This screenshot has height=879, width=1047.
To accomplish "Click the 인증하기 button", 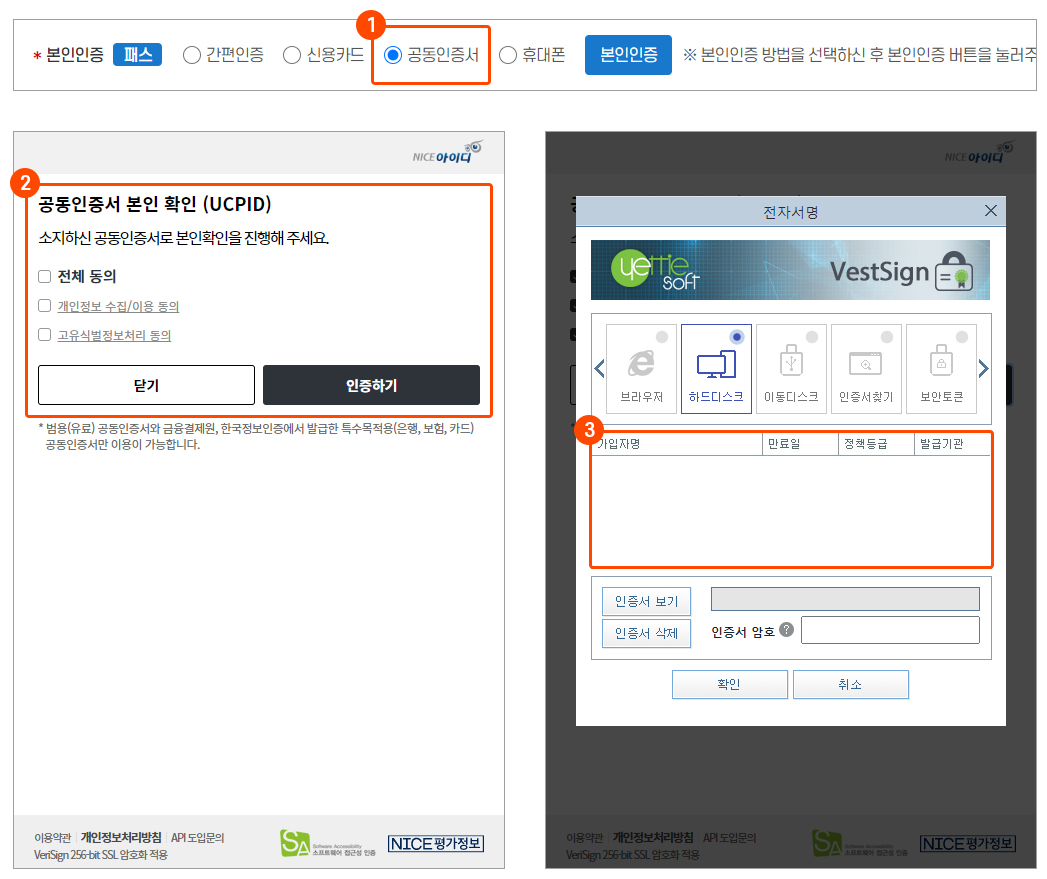I will [371, 385].
